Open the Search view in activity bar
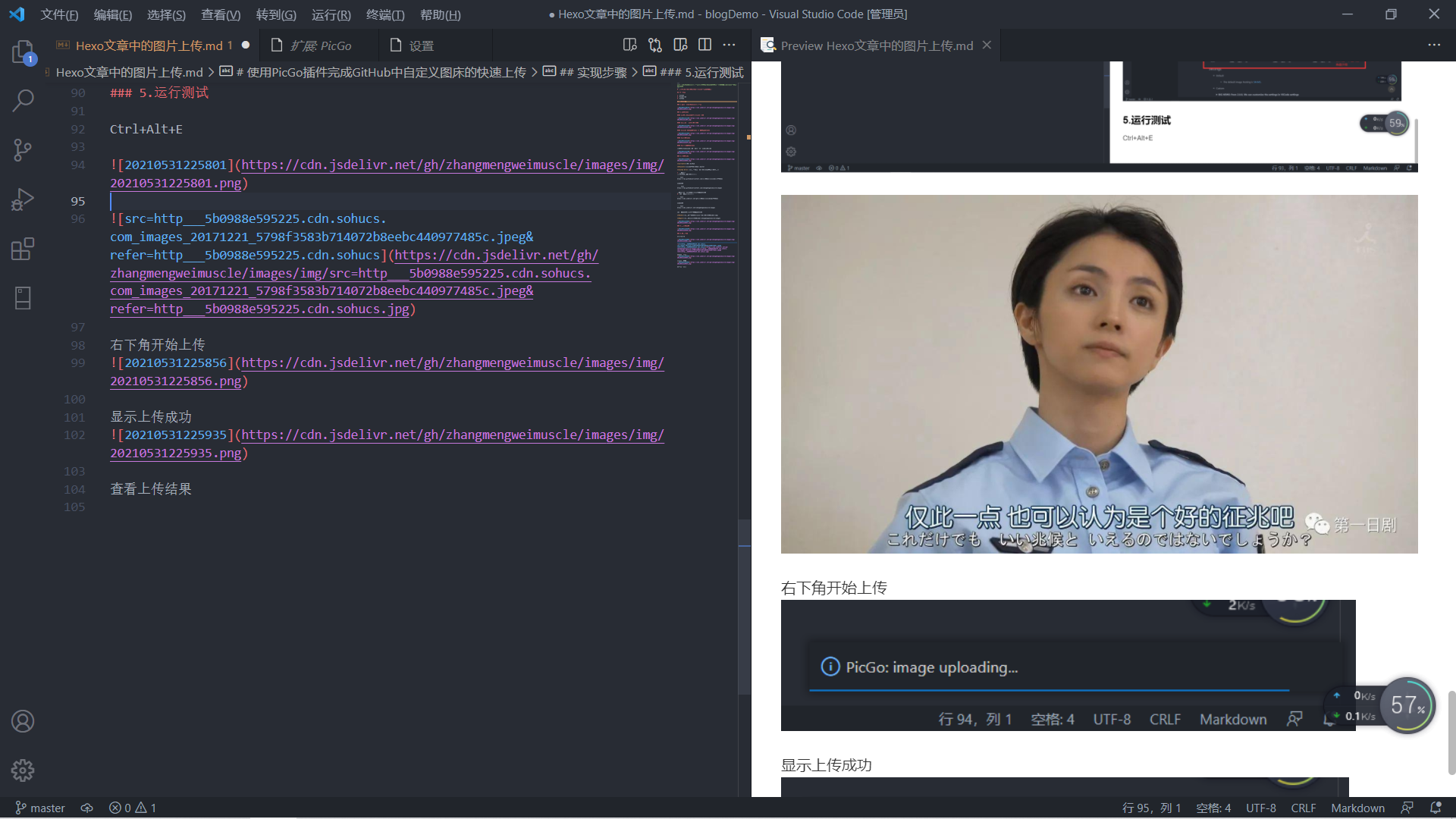Image resolution: width=1456 pixels, height=819 pixels. pos(23,100)
